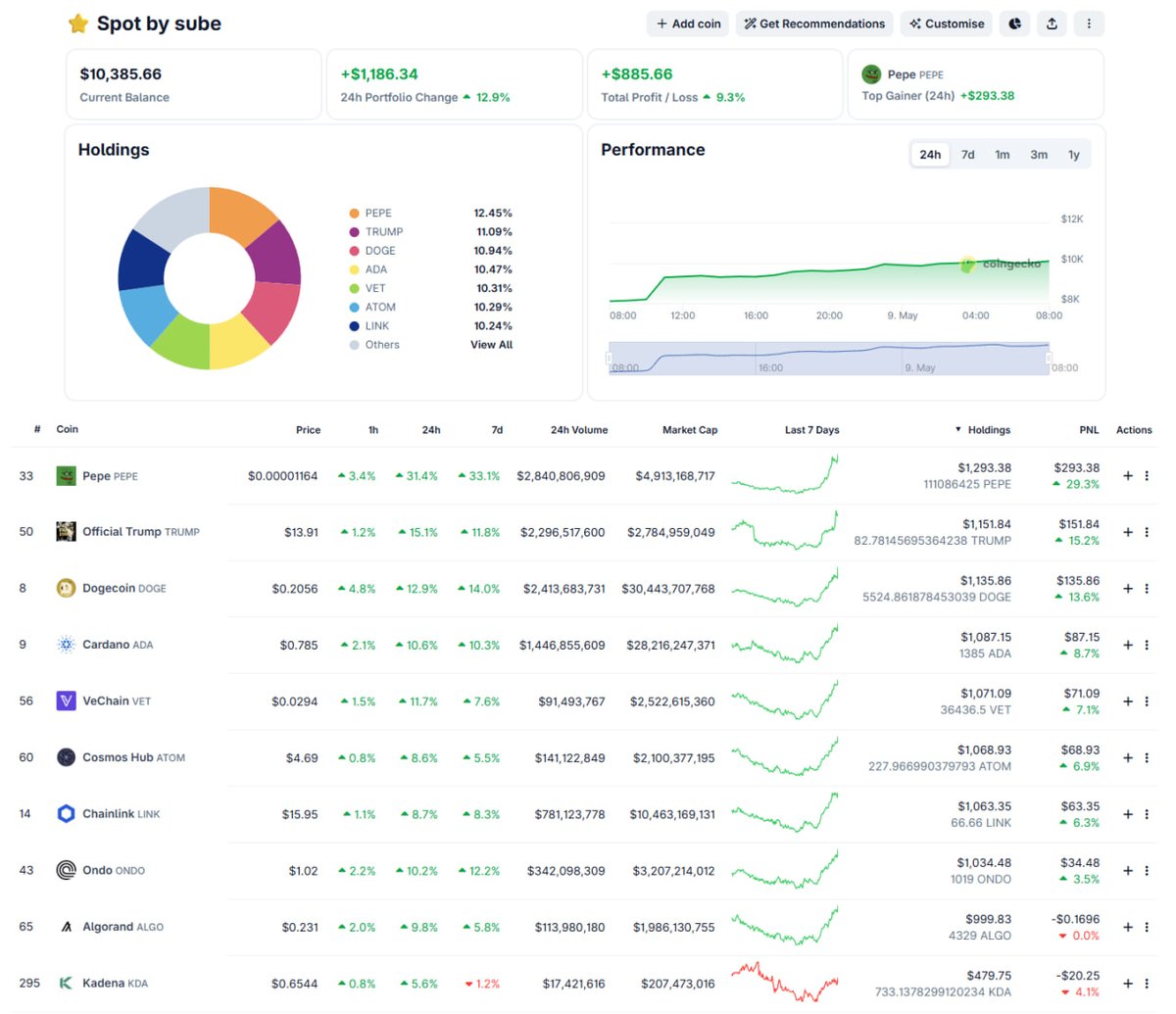Add transaction plus icon for Cardano row

pos(1128,645)
